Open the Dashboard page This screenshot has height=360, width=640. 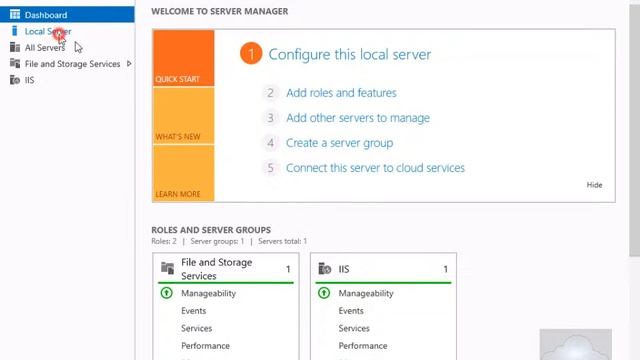click(67, 15)
